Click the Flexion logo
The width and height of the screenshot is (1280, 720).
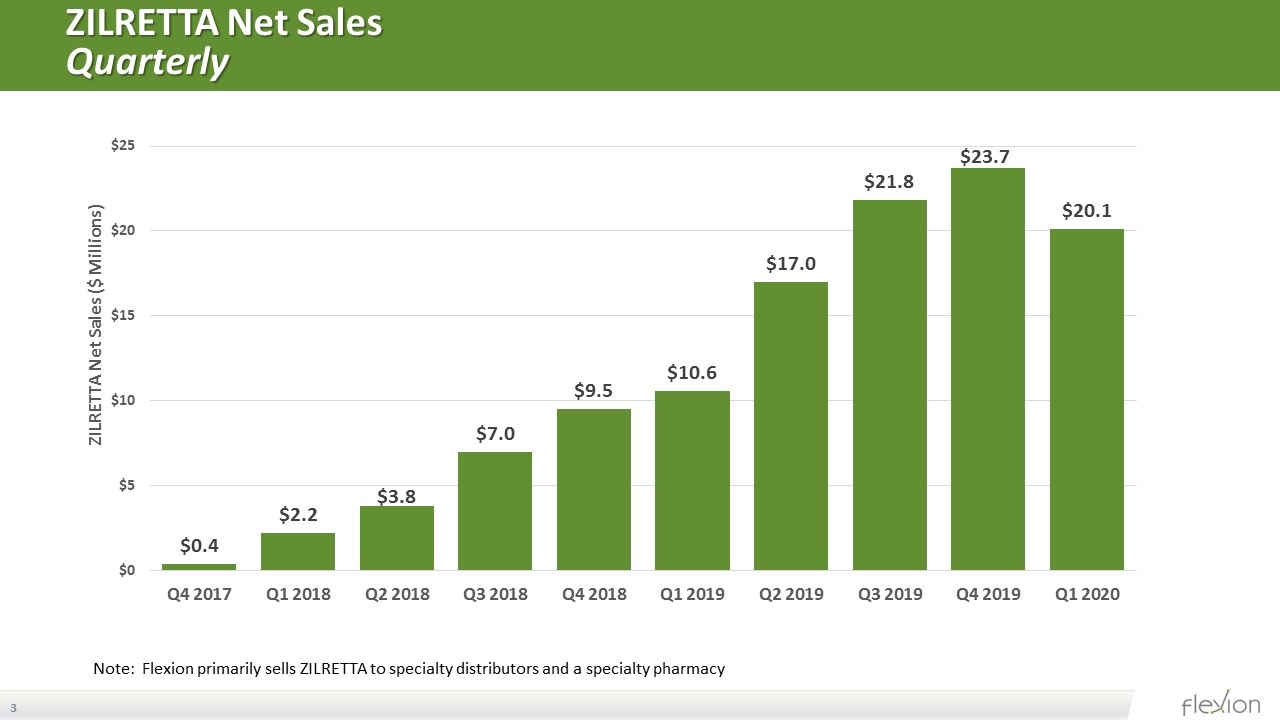1220,703
